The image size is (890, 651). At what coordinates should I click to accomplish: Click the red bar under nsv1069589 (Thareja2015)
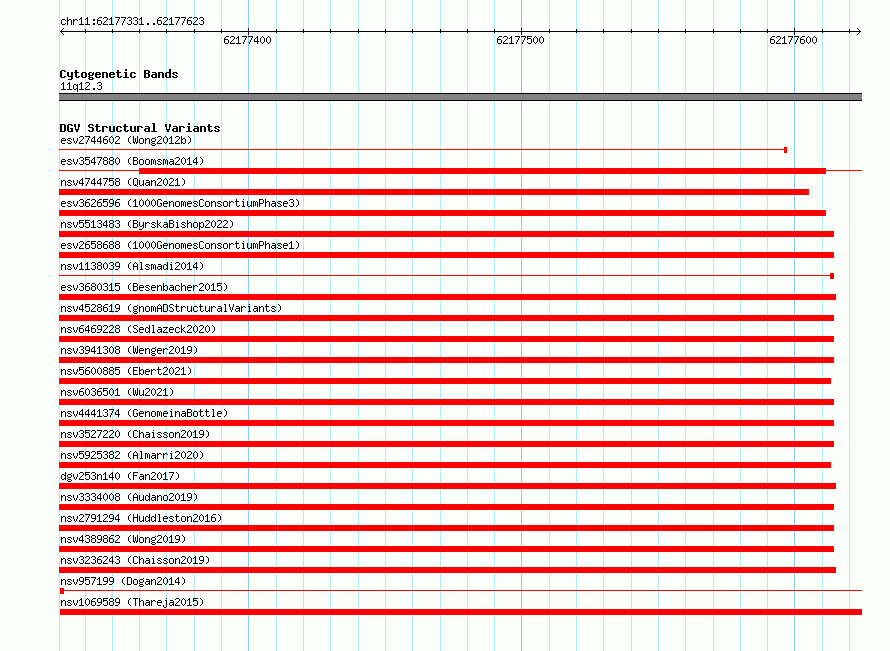[x=461, y=612]
